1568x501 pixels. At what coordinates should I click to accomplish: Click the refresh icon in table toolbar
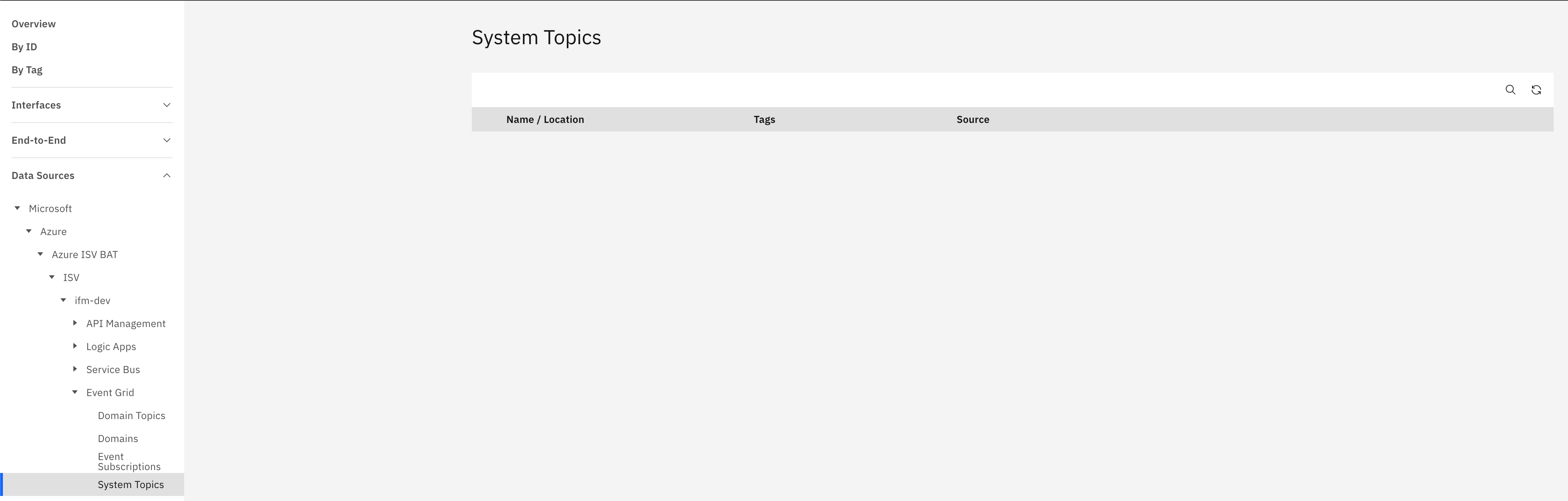tap(1536, 90)
